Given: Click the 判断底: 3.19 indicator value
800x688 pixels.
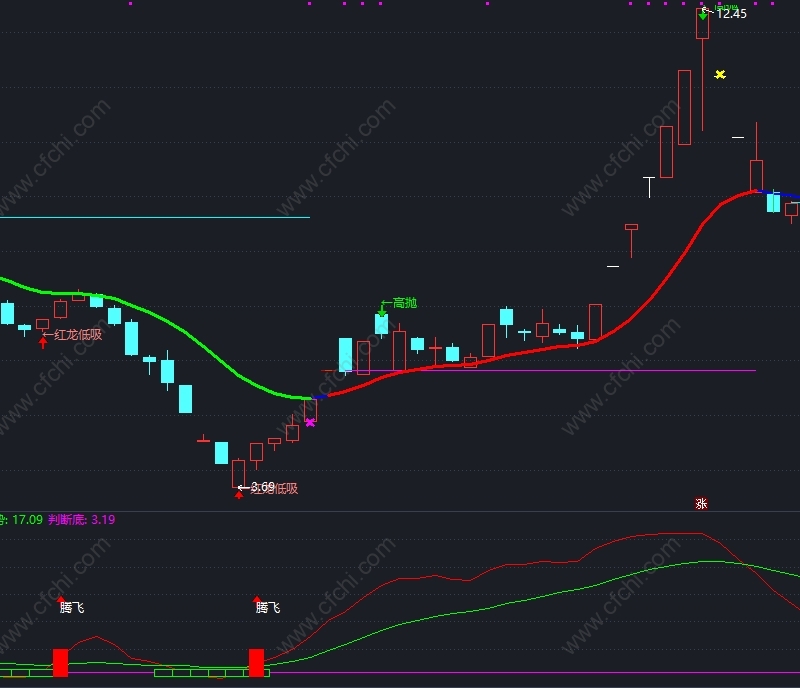Looking at the screenshot, I should click(x=82, y=520).
